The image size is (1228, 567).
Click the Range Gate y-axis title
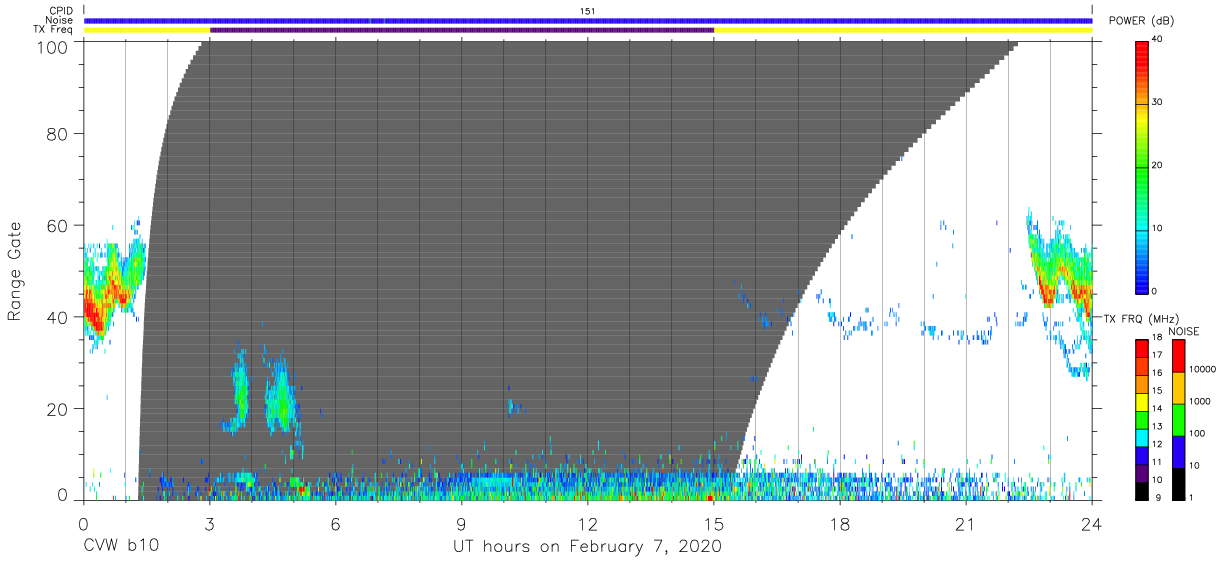[x=15, y=272]
